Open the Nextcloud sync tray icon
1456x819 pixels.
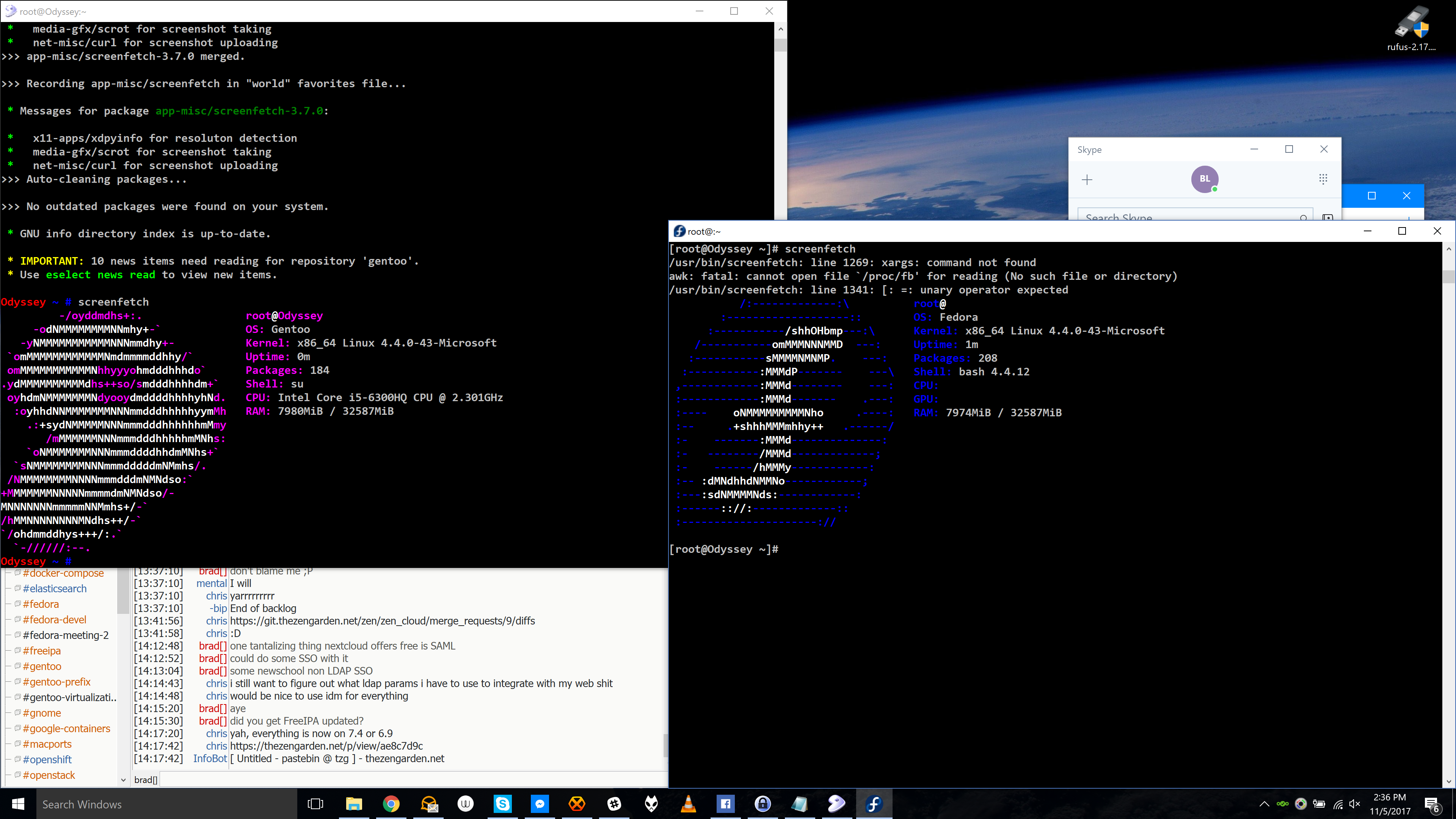coord(1283,804)
